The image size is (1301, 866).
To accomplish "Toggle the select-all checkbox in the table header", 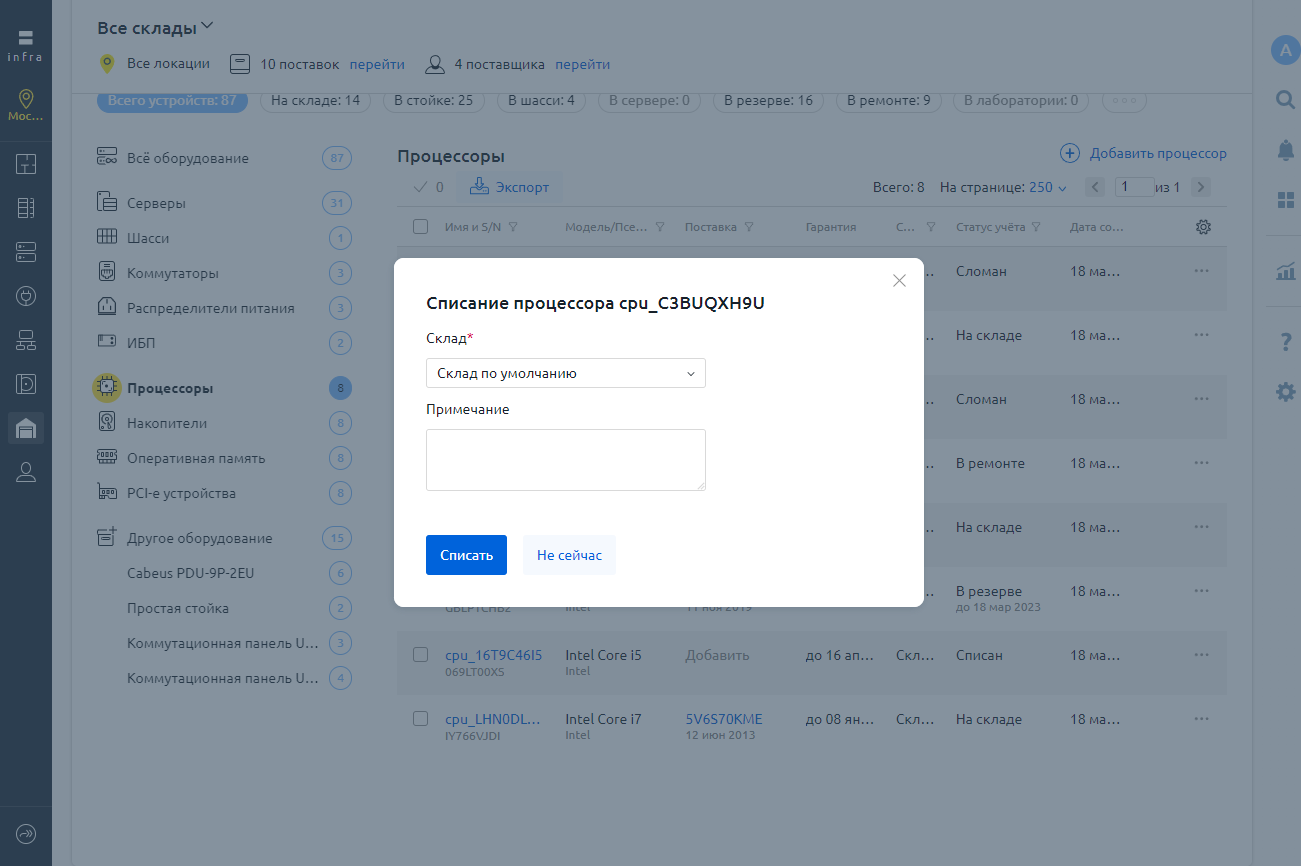I will click(421, 227).
